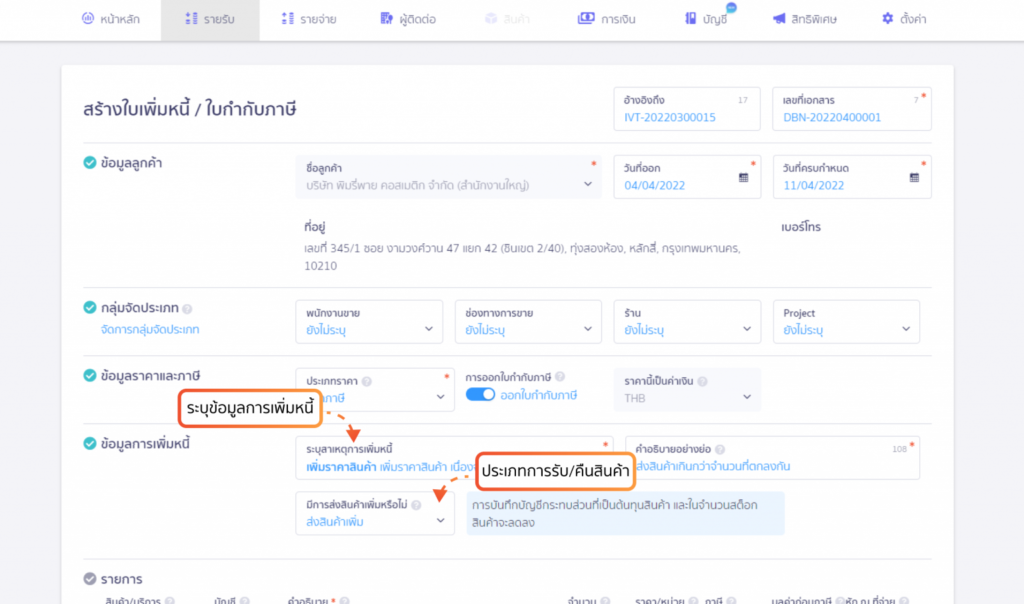Open the Project dropdown
Screen dimensions: 1024x604
click(x=846, y=322)
